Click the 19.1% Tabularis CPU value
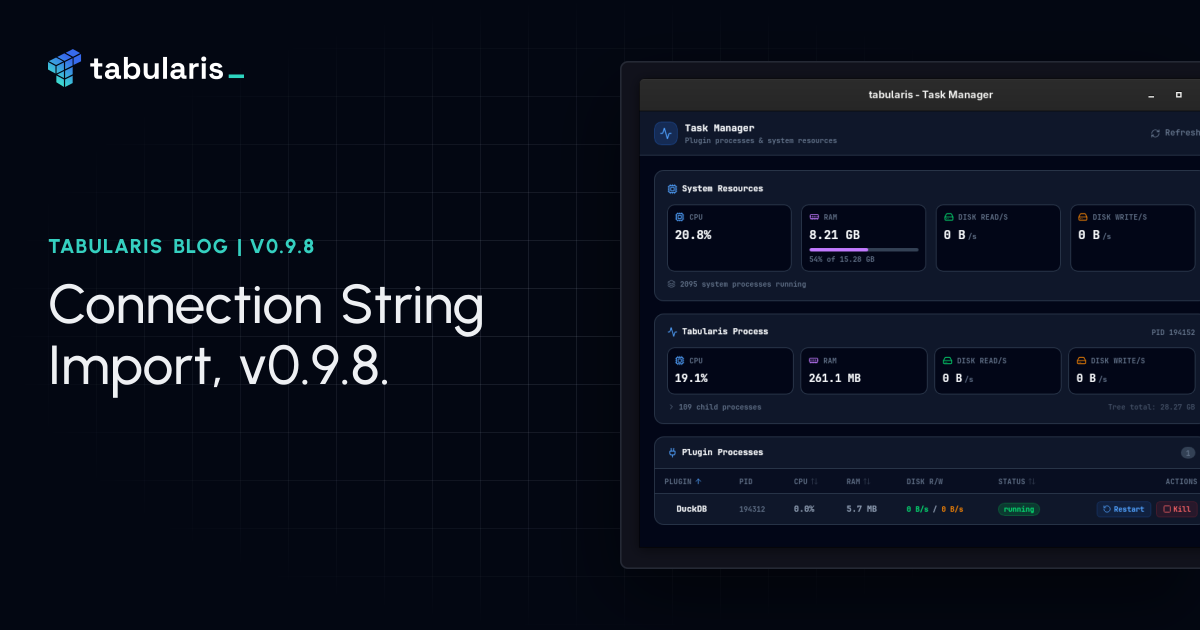The width and height of the screenshot is (1200, 630). point(691,379)
